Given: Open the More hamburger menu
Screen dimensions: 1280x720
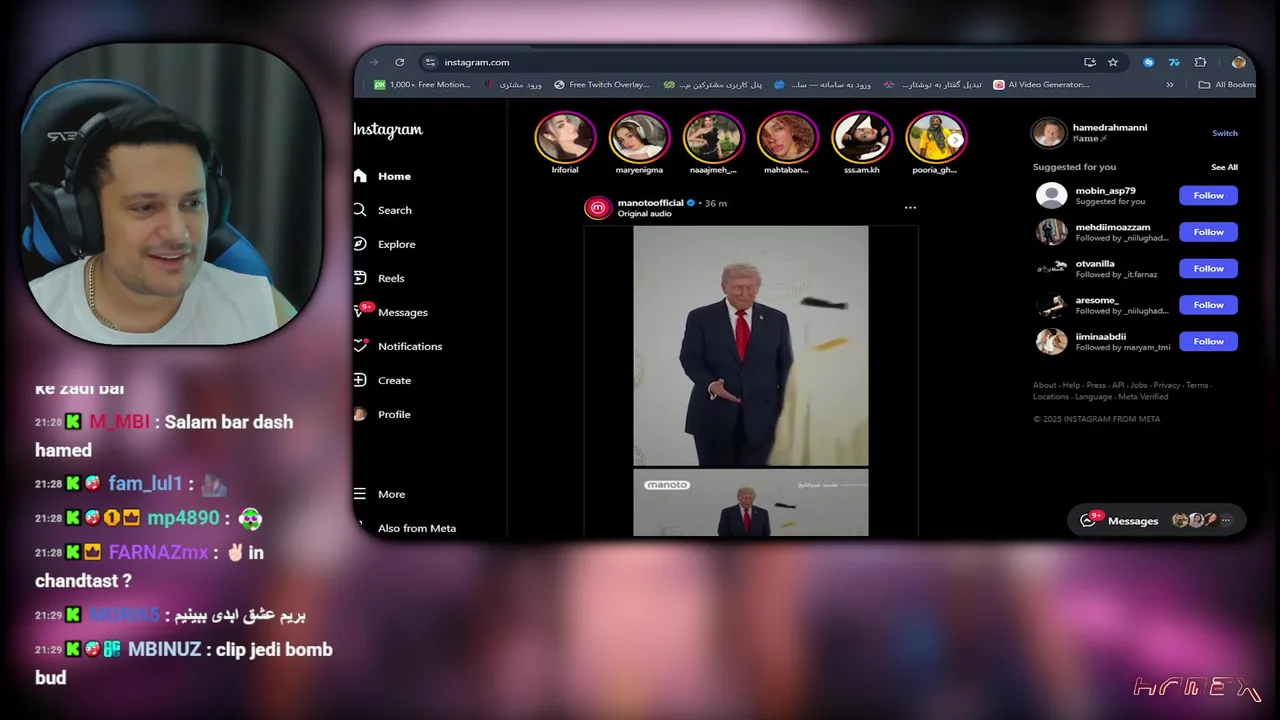Looking at the screenshot, I should point(360,494).
